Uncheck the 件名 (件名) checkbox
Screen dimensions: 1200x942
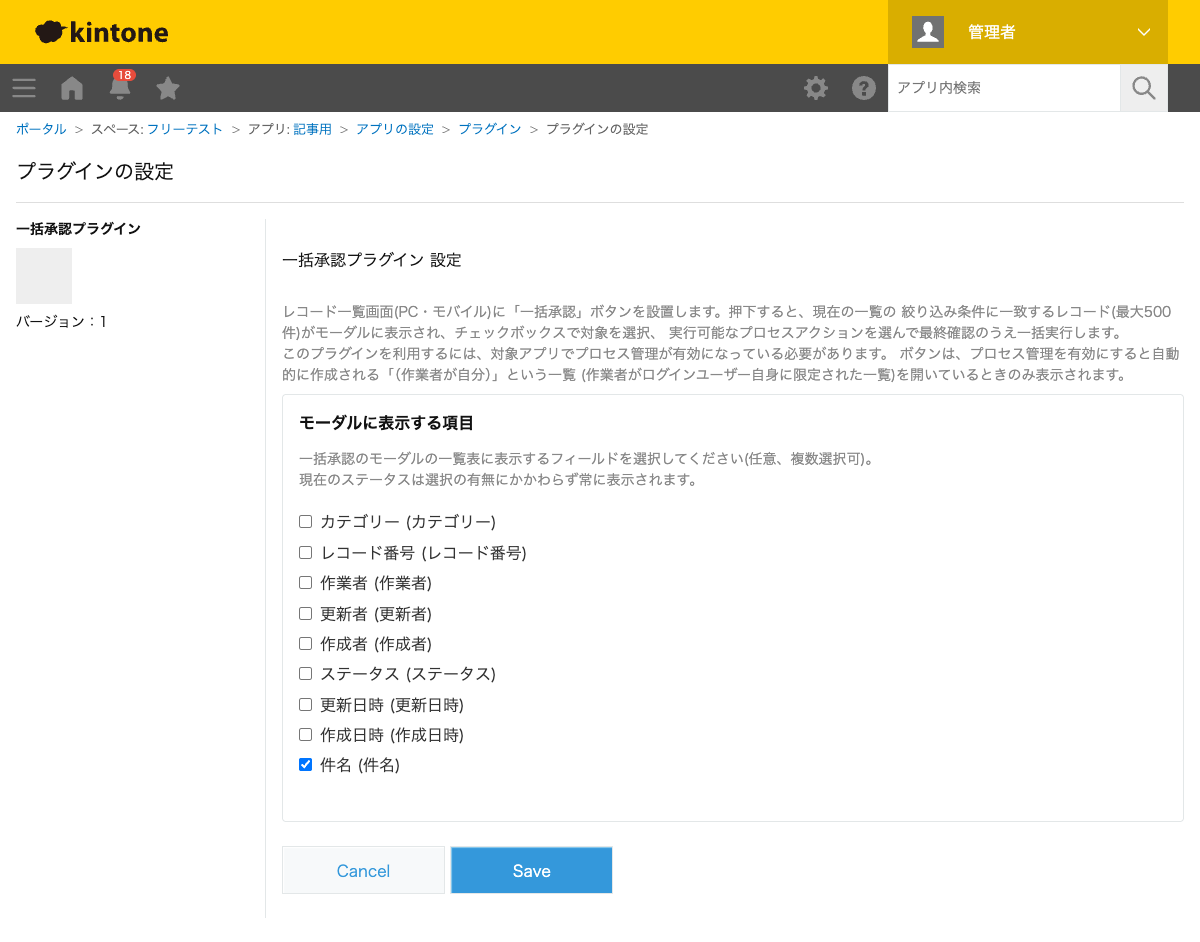(x=306, y=764)
